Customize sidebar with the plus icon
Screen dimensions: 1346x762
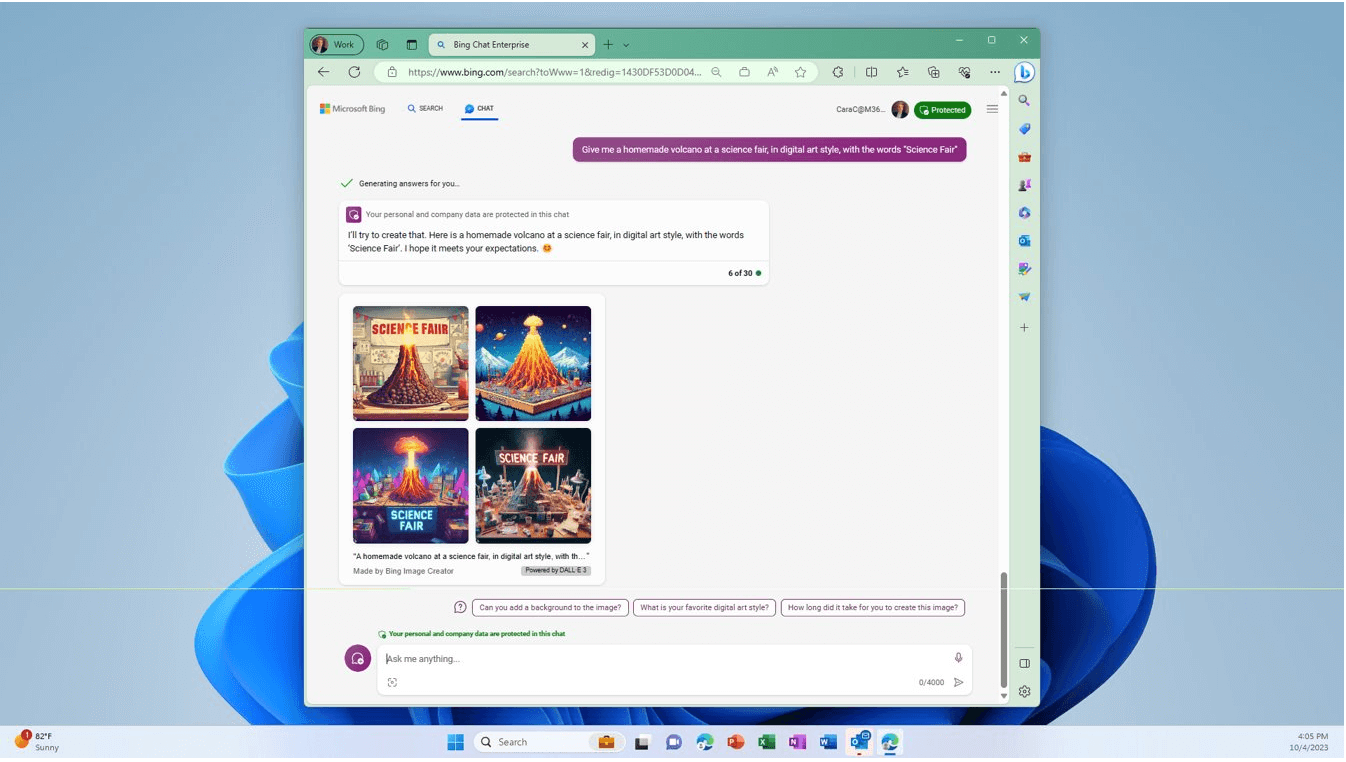(1024, 328)
